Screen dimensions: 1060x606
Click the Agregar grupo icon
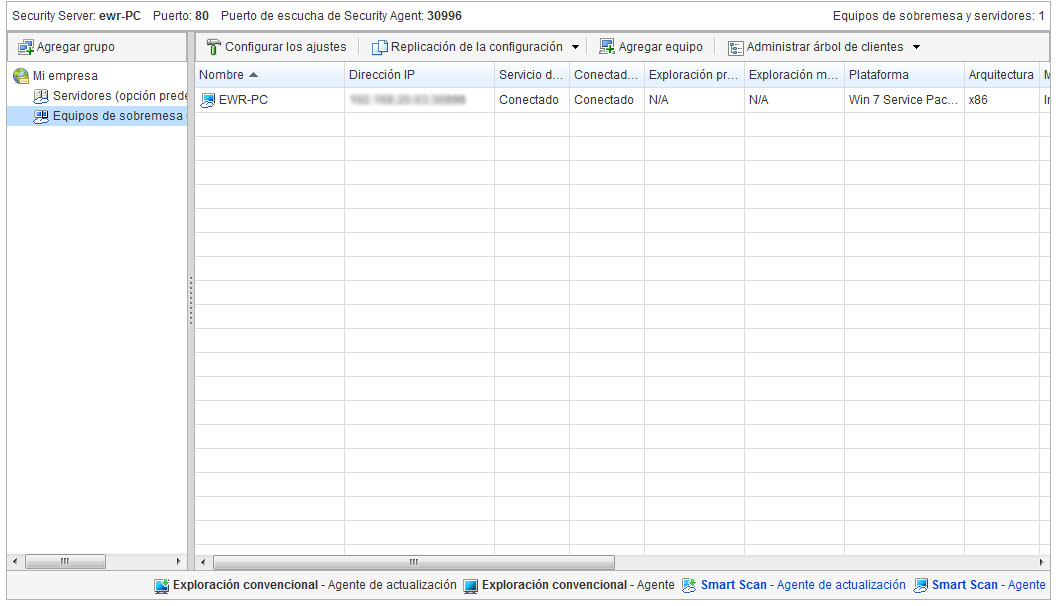(25, 47)
